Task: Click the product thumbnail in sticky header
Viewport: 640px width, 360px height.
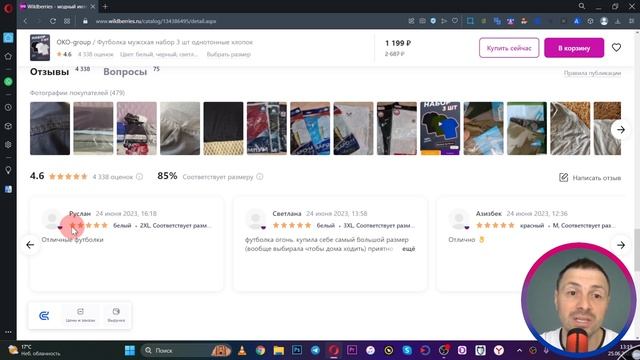Action: point(40,48)
